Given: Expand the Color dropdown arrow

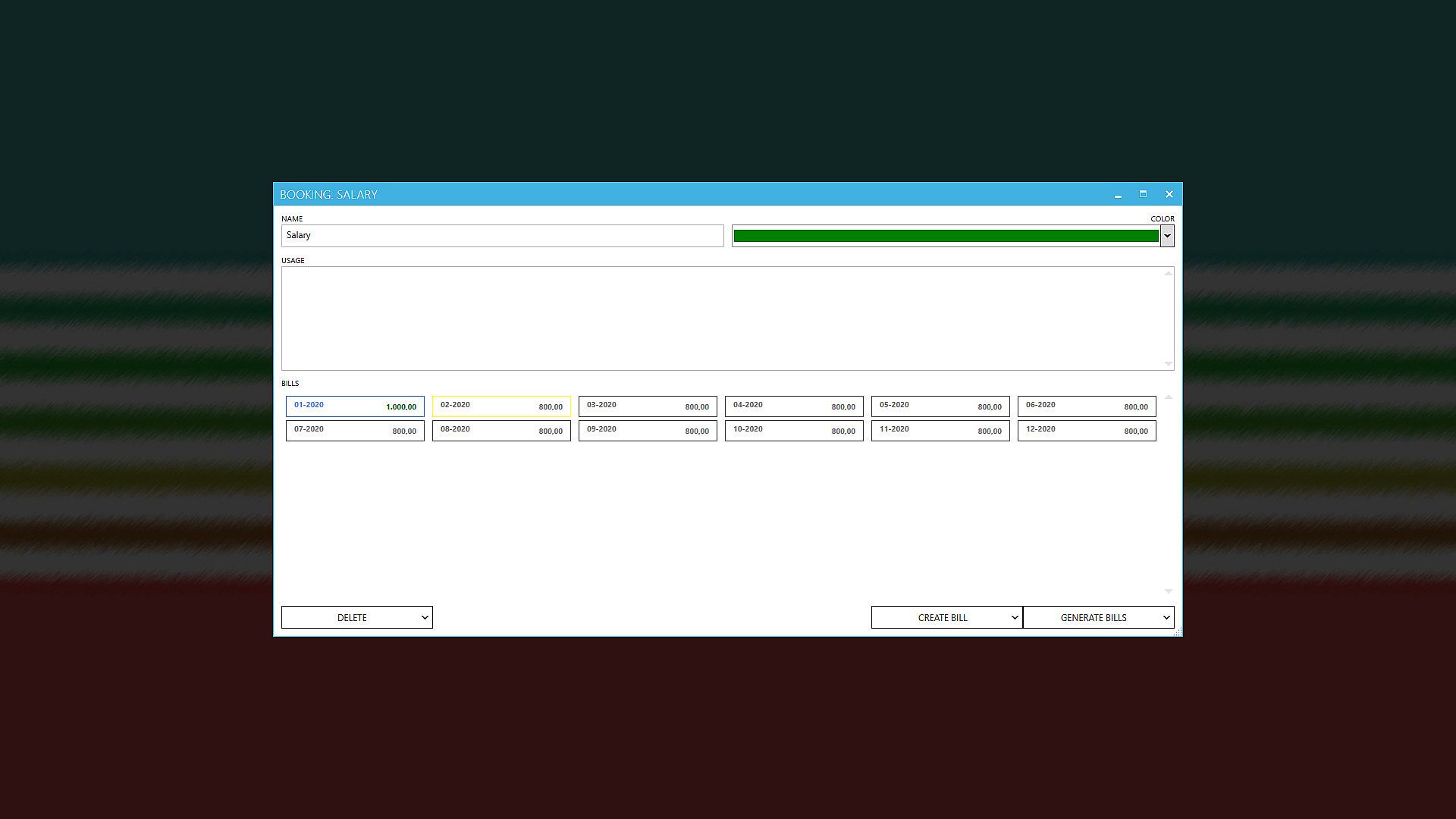Looking at the screenshot, I should pos(1167,236).
